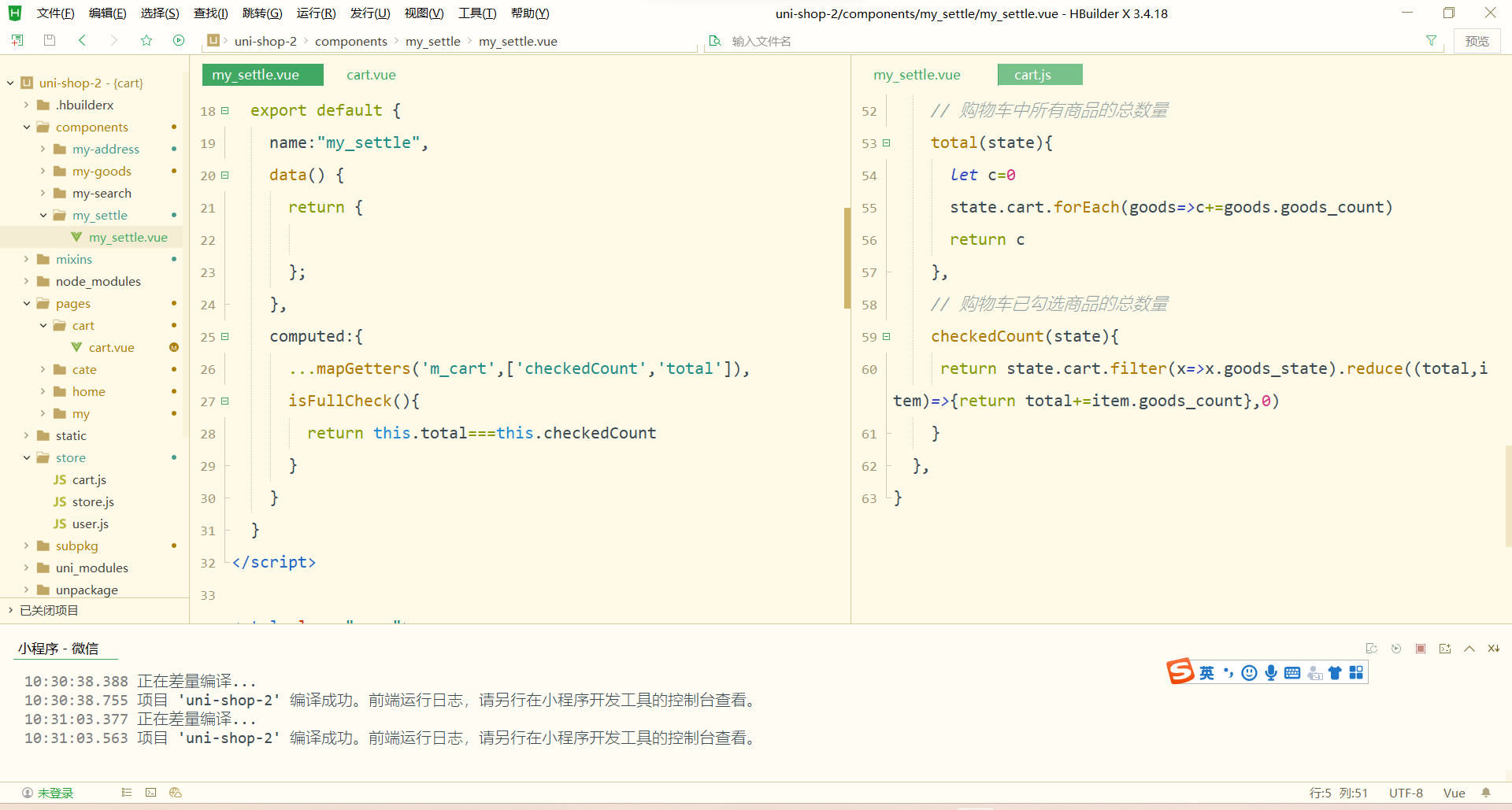Open the terminal icon in status bar

click(151, 793)
